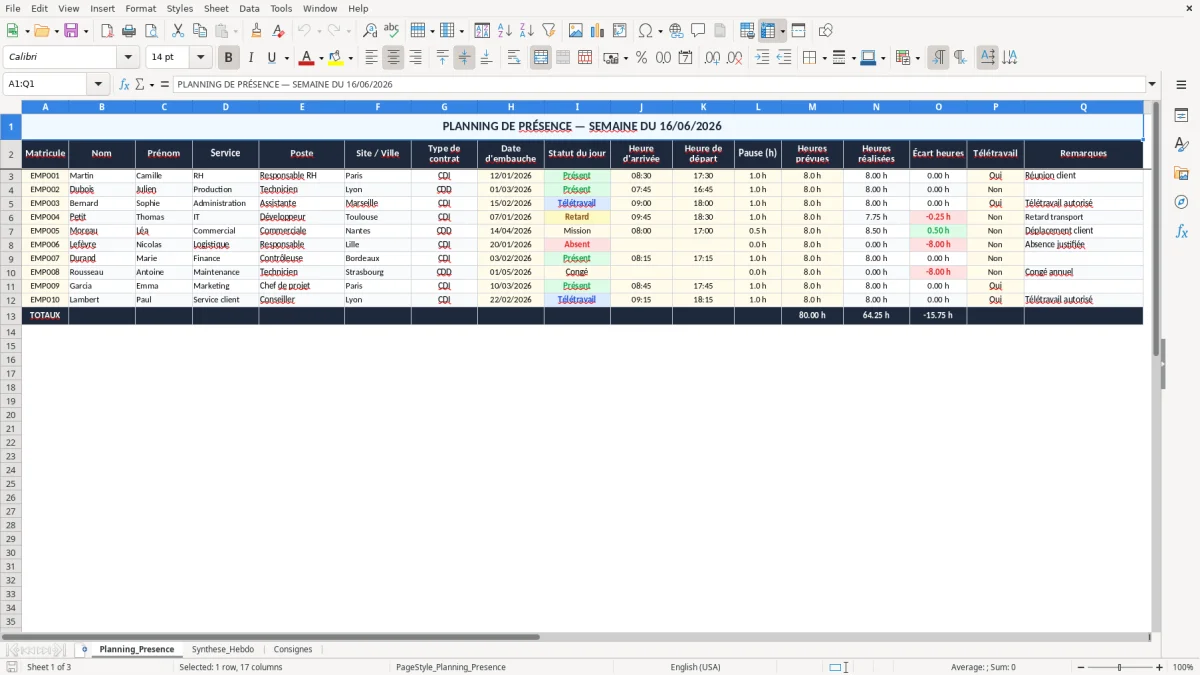The width and height of the screenshot is (1200, 675).
Task: Click the PageStyle_Planning_Presence status bar field
Action: 451,667
